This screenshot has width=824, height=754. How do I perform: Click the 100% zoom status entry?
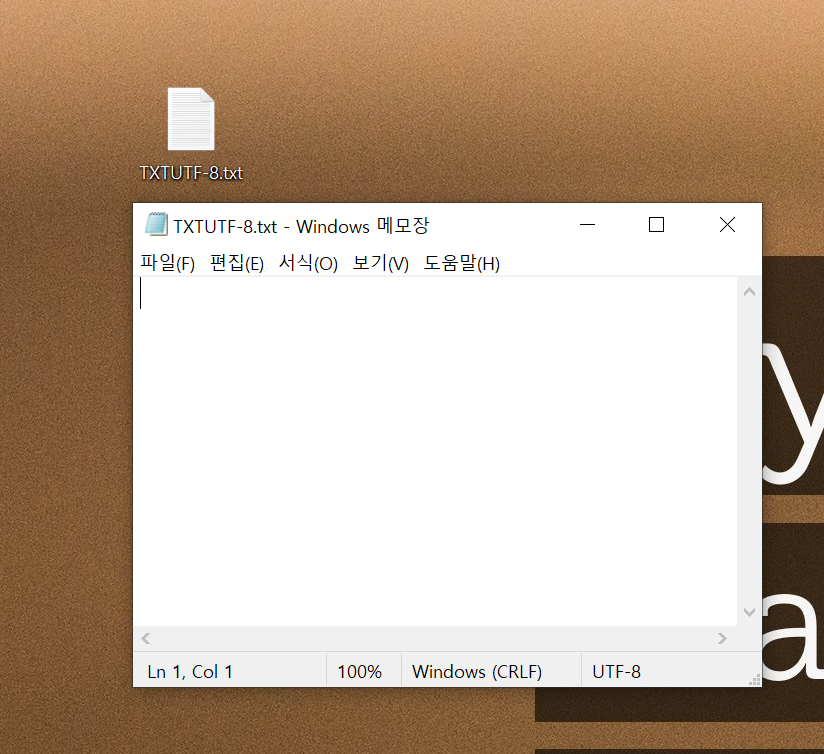click(359, 672)
